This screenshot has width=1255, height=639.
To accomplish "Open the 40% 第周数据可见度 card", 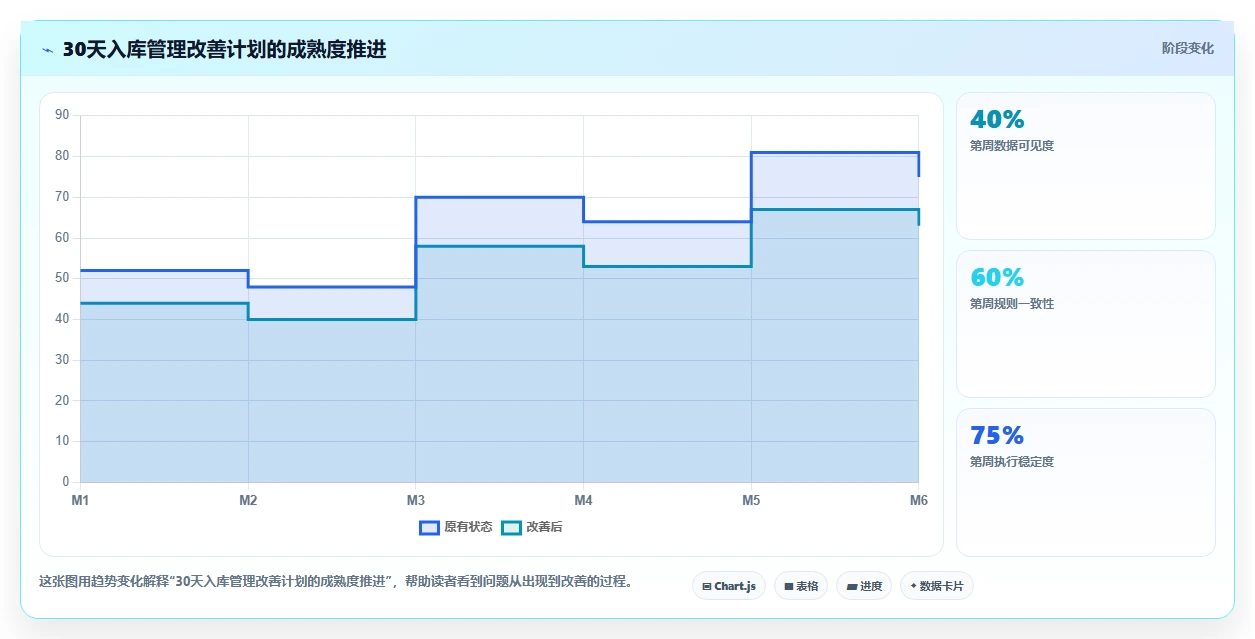I will [x=1086, y=166].
